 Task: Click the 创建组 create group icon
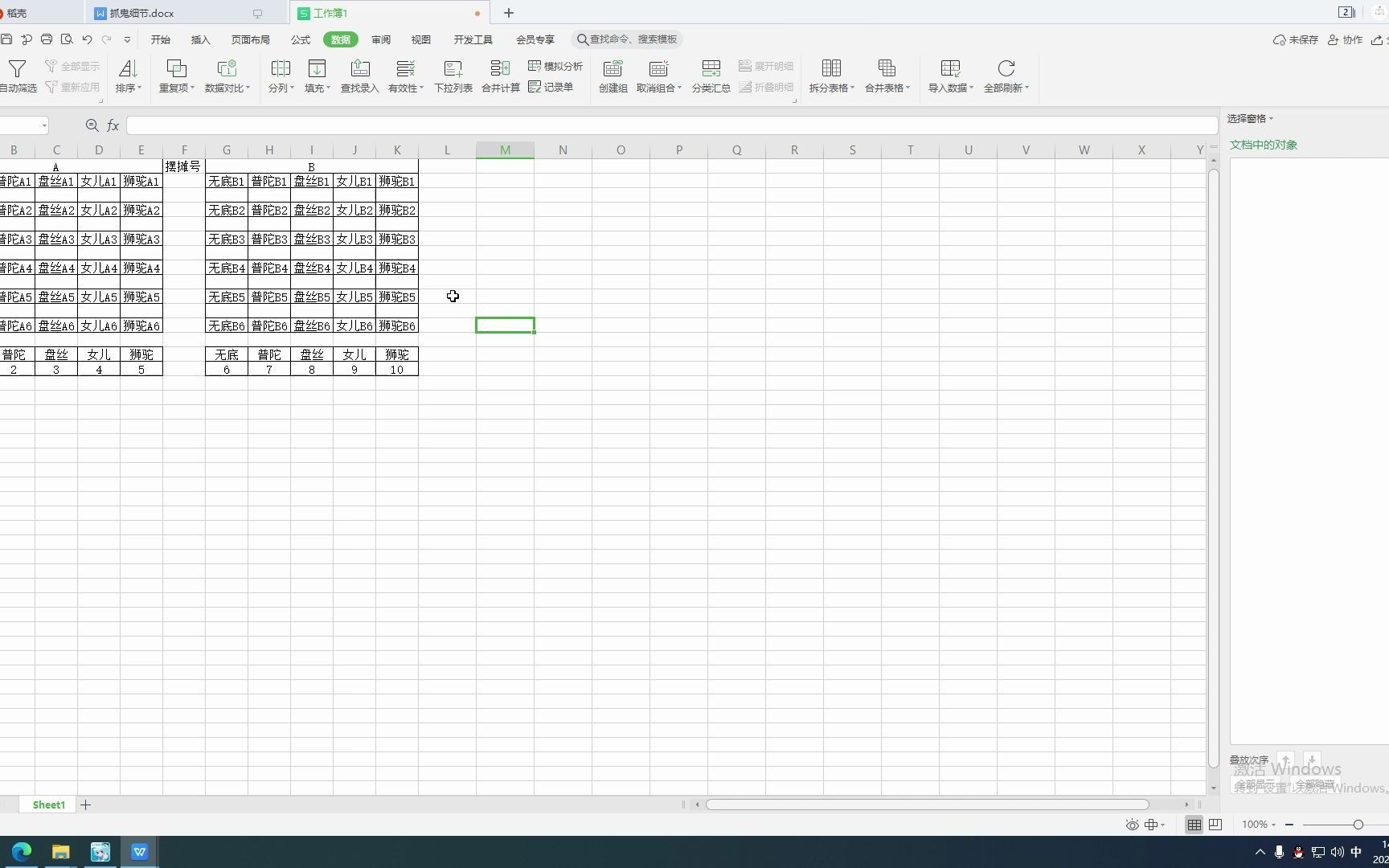point(613,69)
